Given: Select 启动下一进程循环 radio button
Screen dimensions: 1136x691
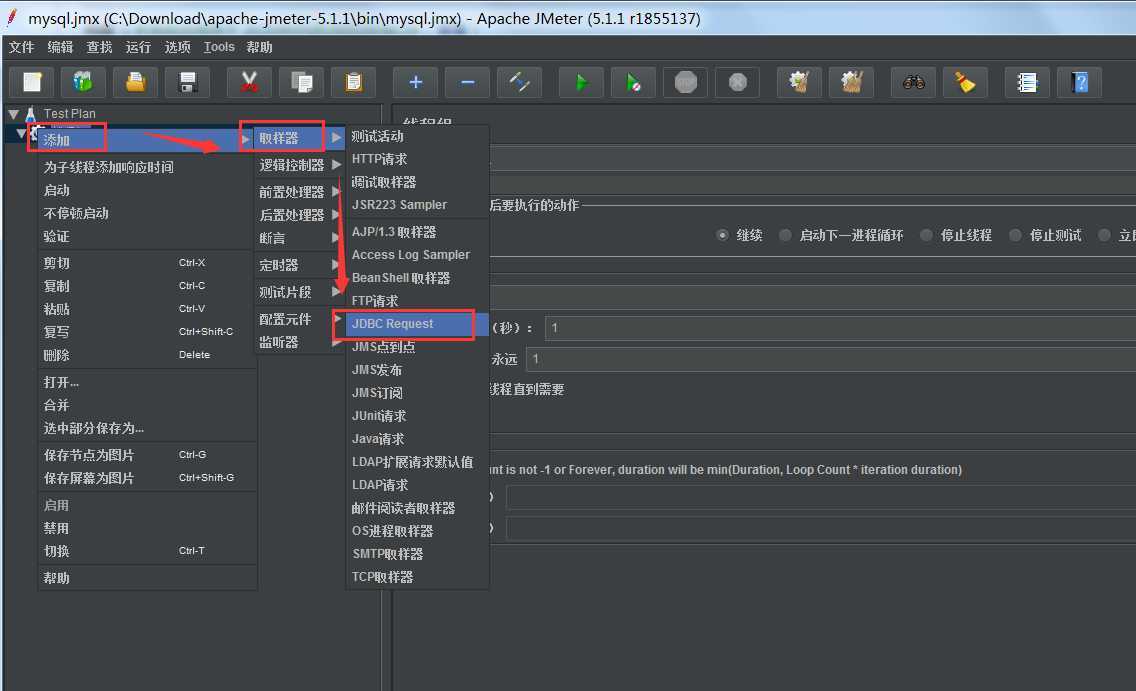Looking at the screenshot, I should click(x=785, y=235).
